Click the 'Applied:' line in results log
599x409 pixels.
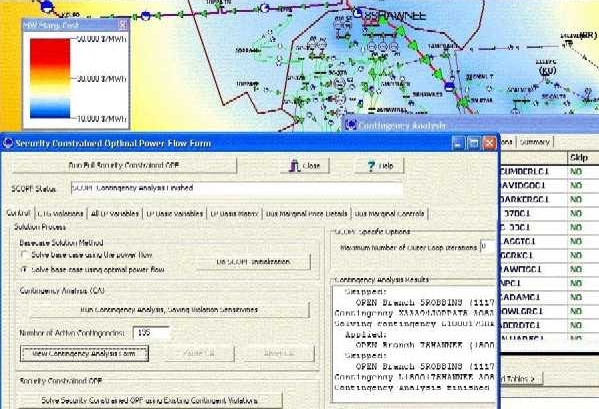[x=366, y=335]
